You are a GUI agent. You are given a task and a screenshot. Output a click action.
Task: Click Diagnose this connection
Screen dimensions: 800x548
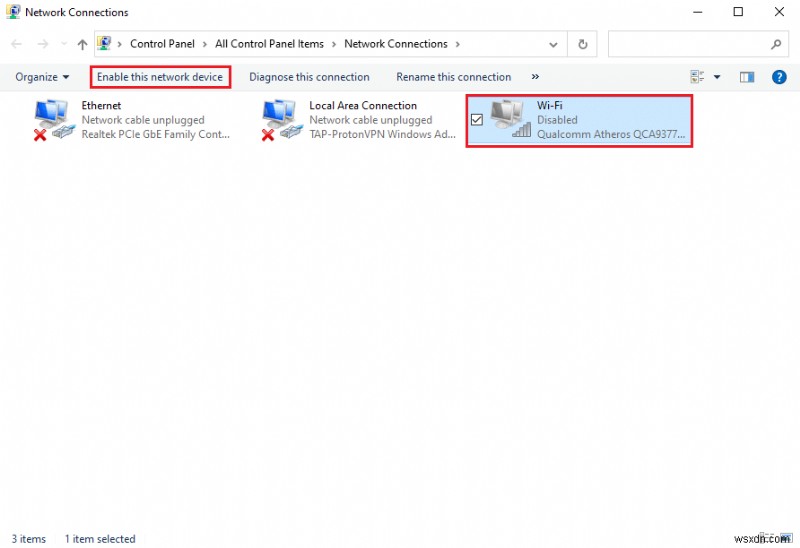click(x=309, y=77)
